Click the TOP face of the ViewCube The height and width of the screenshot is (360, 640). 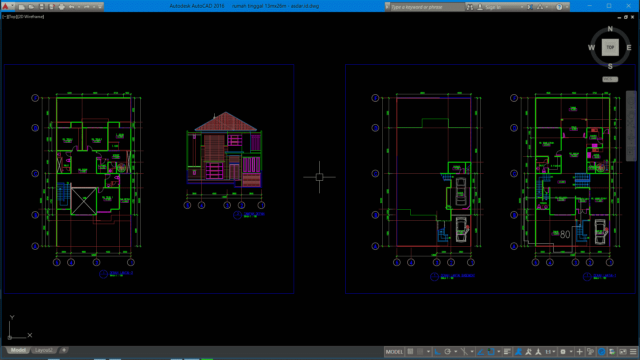click(610, 47)
